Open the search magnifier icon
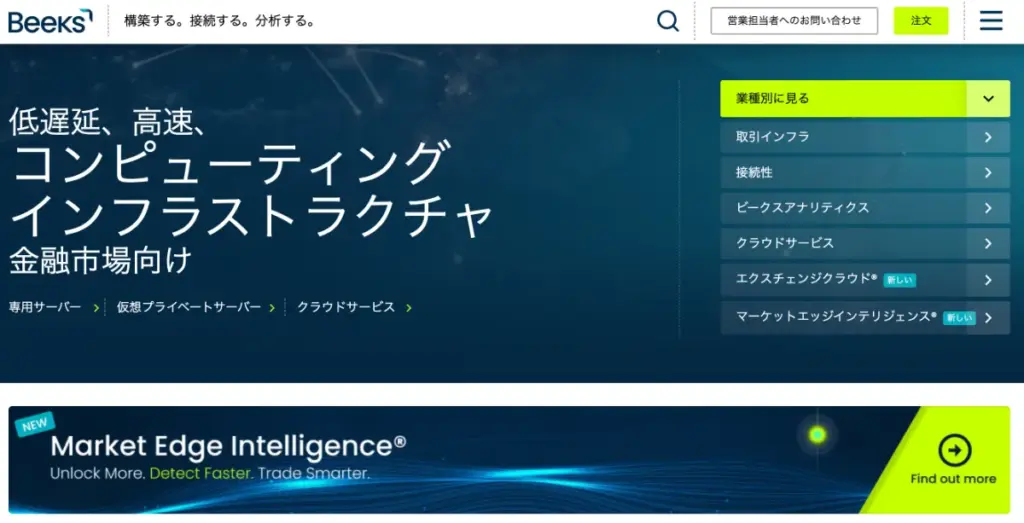1024x523 pixels. coord(667,21)
